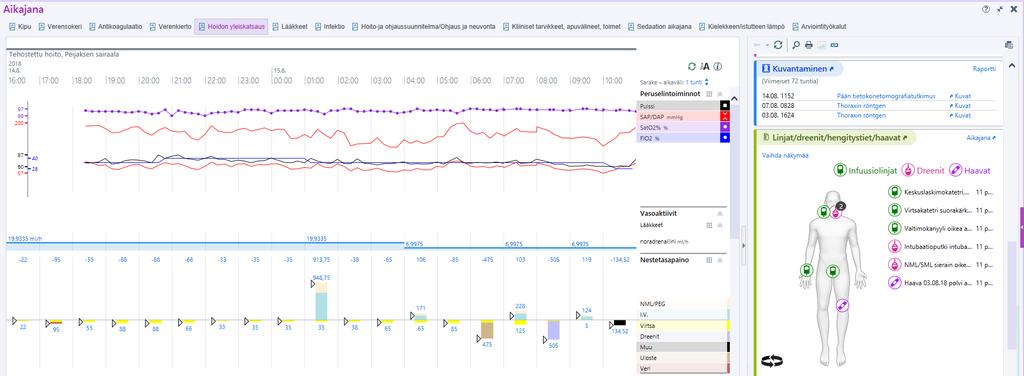
Task: Click the info icon above the chart legend
Action: click(718, 67)
